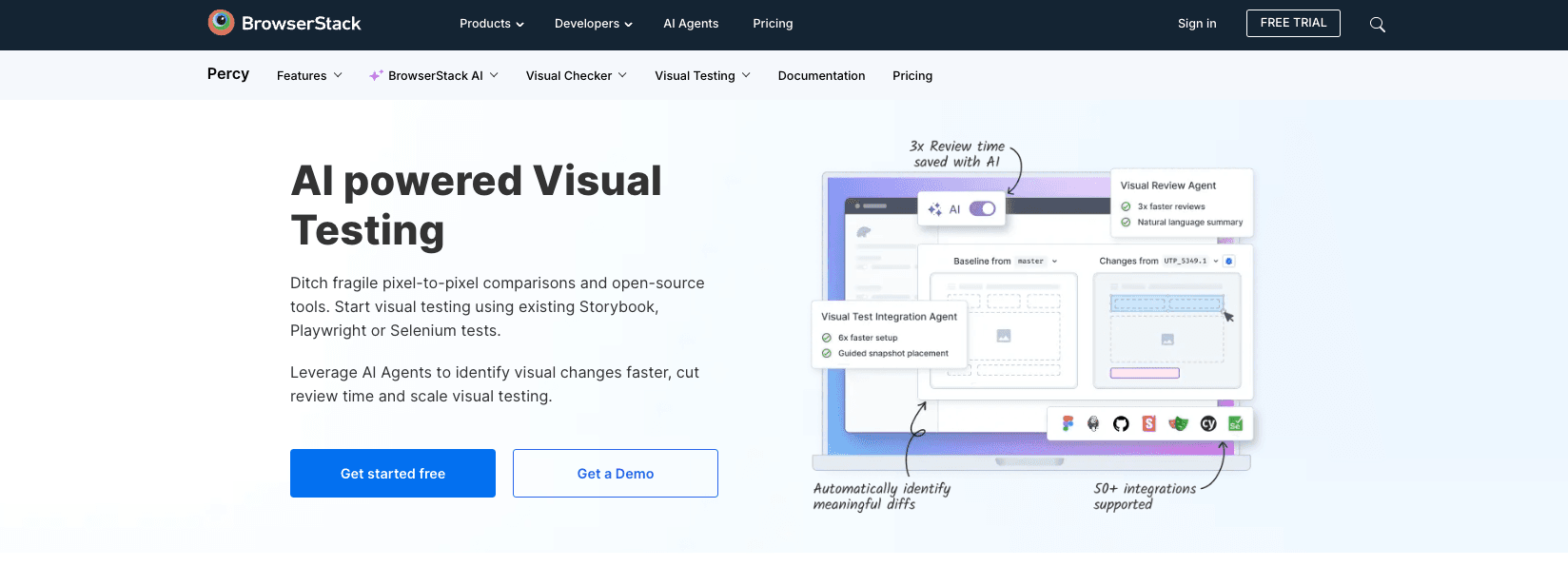Screen dimensions: 1568x586
Task: Click the image placeholder in the Baseline panel
Action: click(1004, 336)
